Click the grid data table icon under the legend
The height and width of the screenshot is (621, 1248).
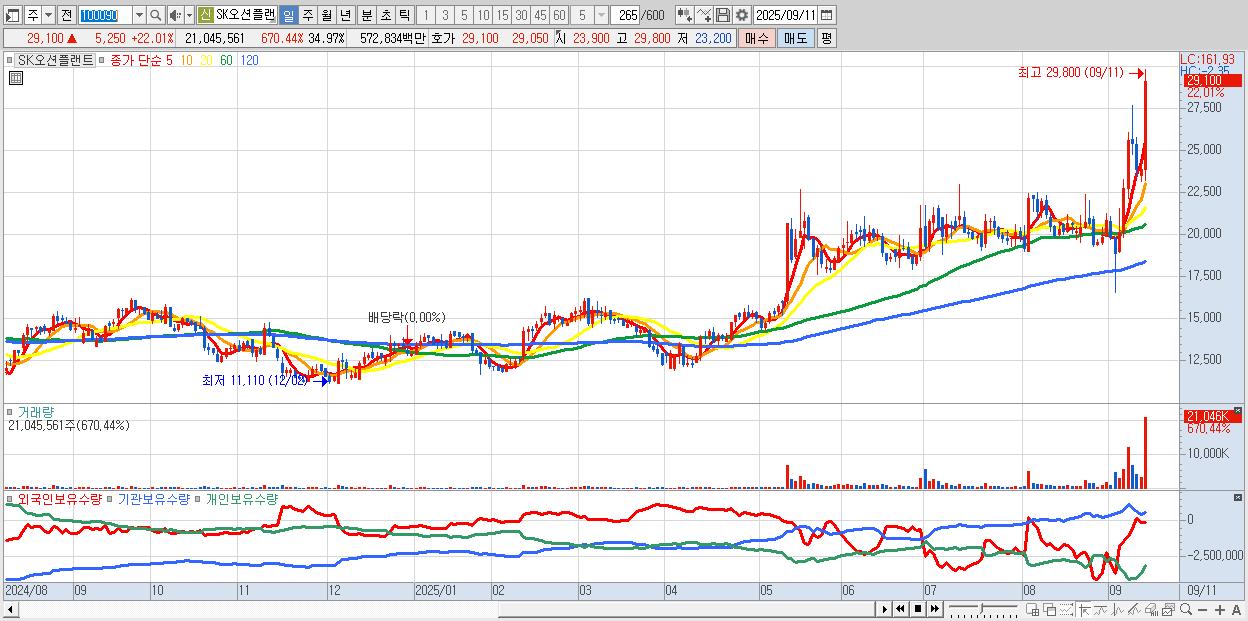pyautogui.click(x=15, y=78)
